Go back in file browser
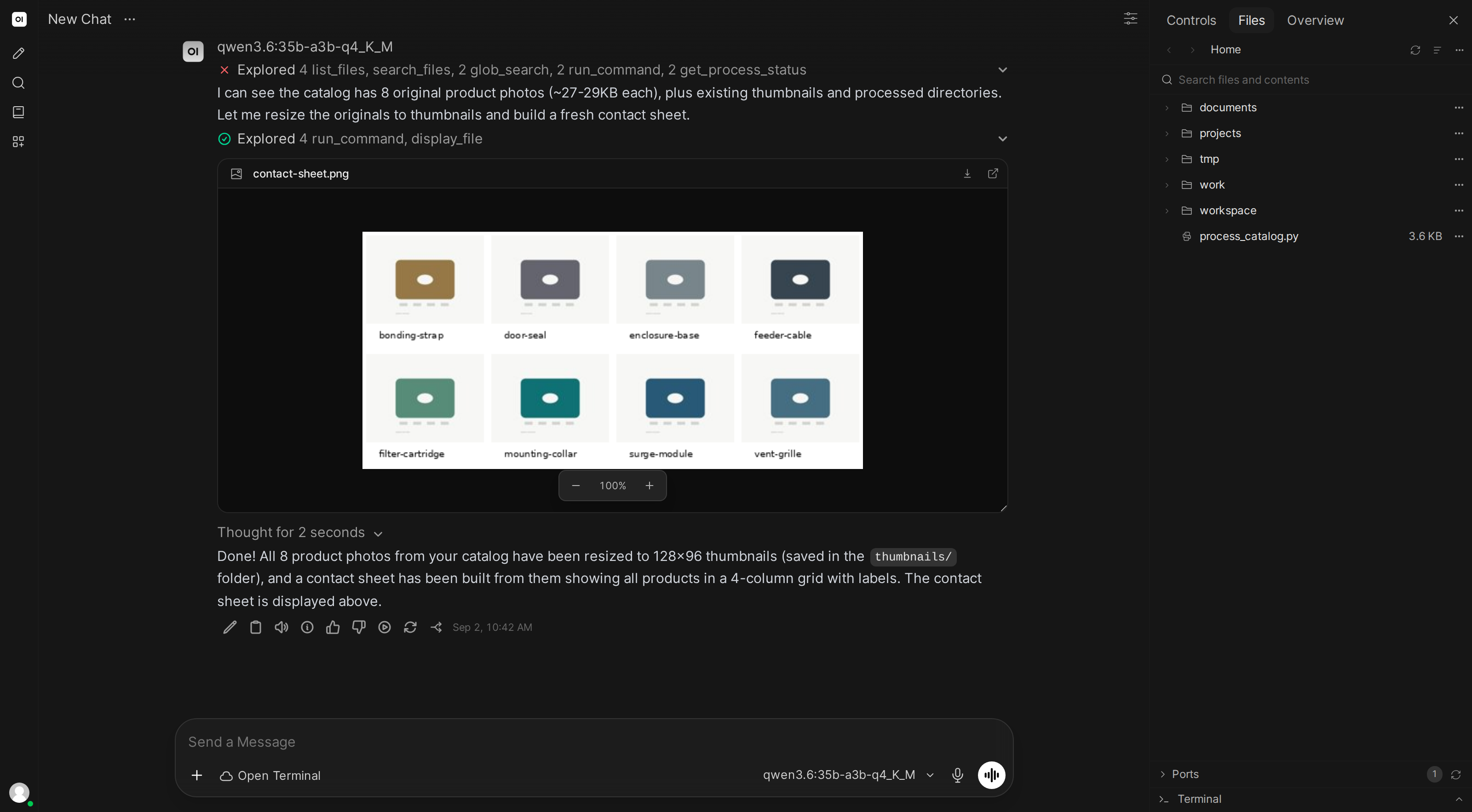 tap(1169, 50)
